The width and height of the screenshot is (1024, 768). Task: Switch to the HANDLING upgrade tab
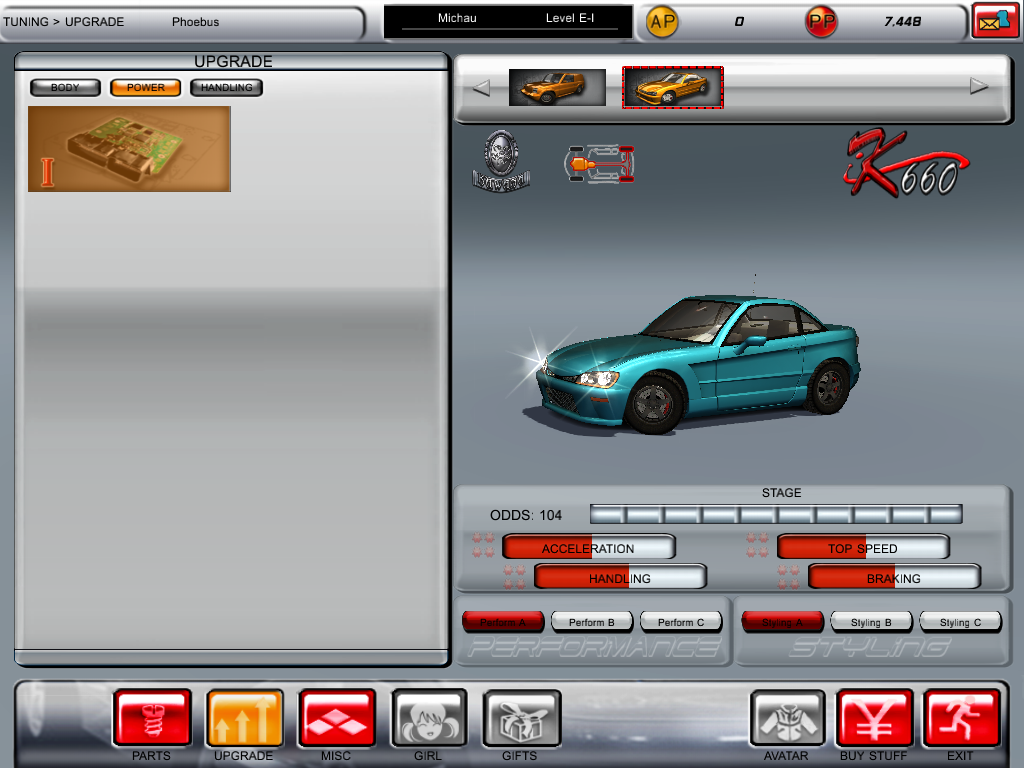tap(227, 88)
